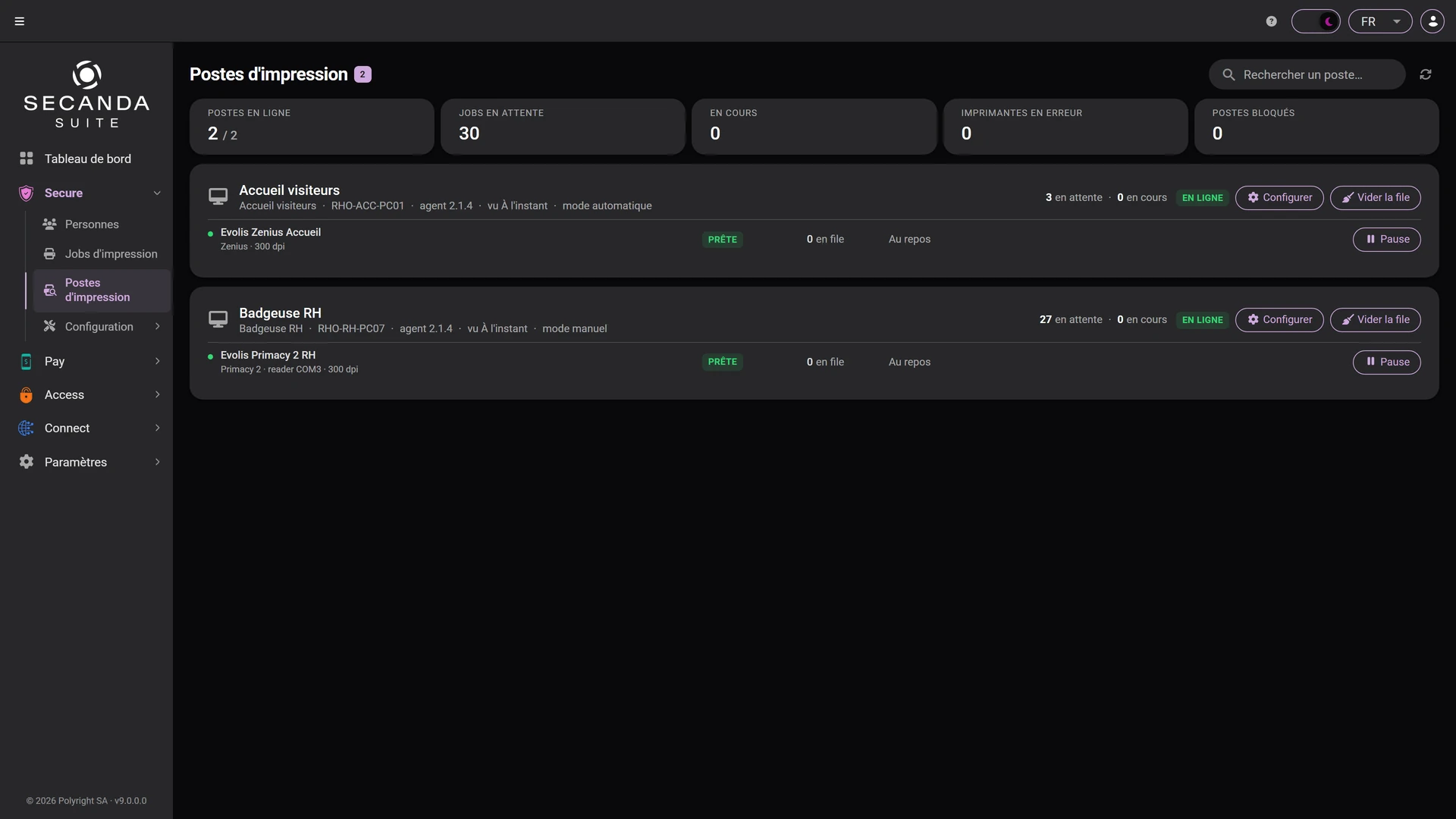1456x819 pixels.
Task: Click the Badgeuse RH computer icon
Action: tap(218, 320)
